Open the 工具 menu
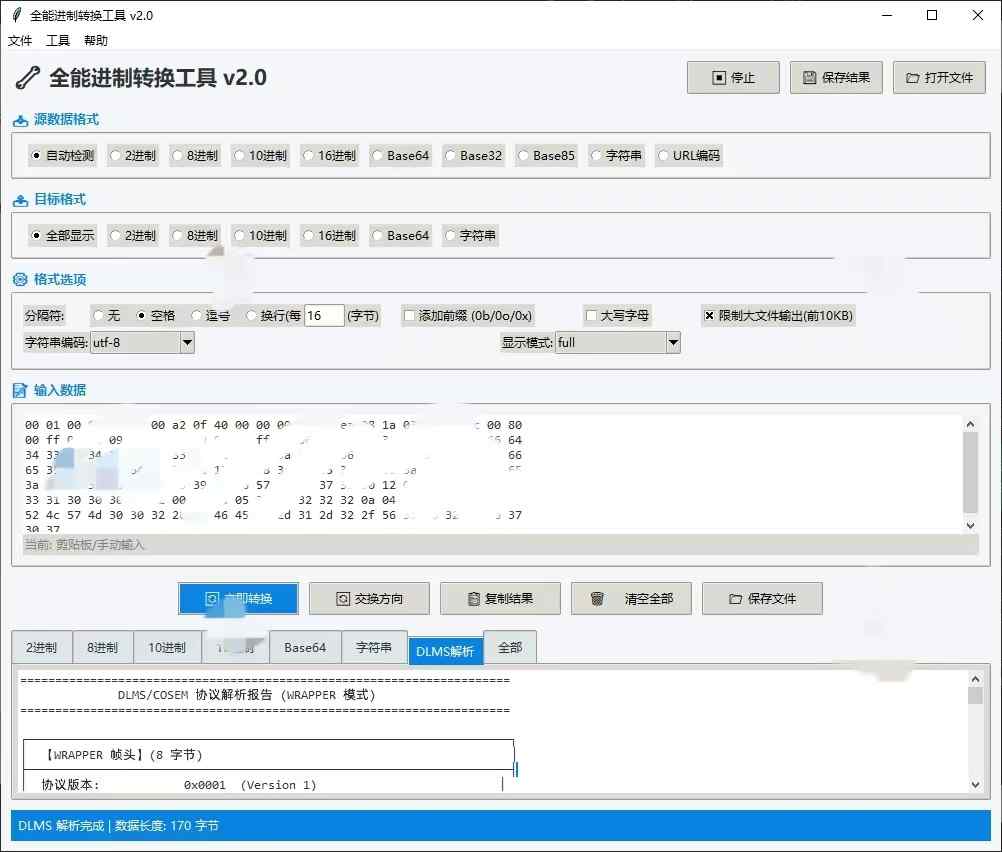The width and height of the screenshot is (1002, 852). [58, 40]
